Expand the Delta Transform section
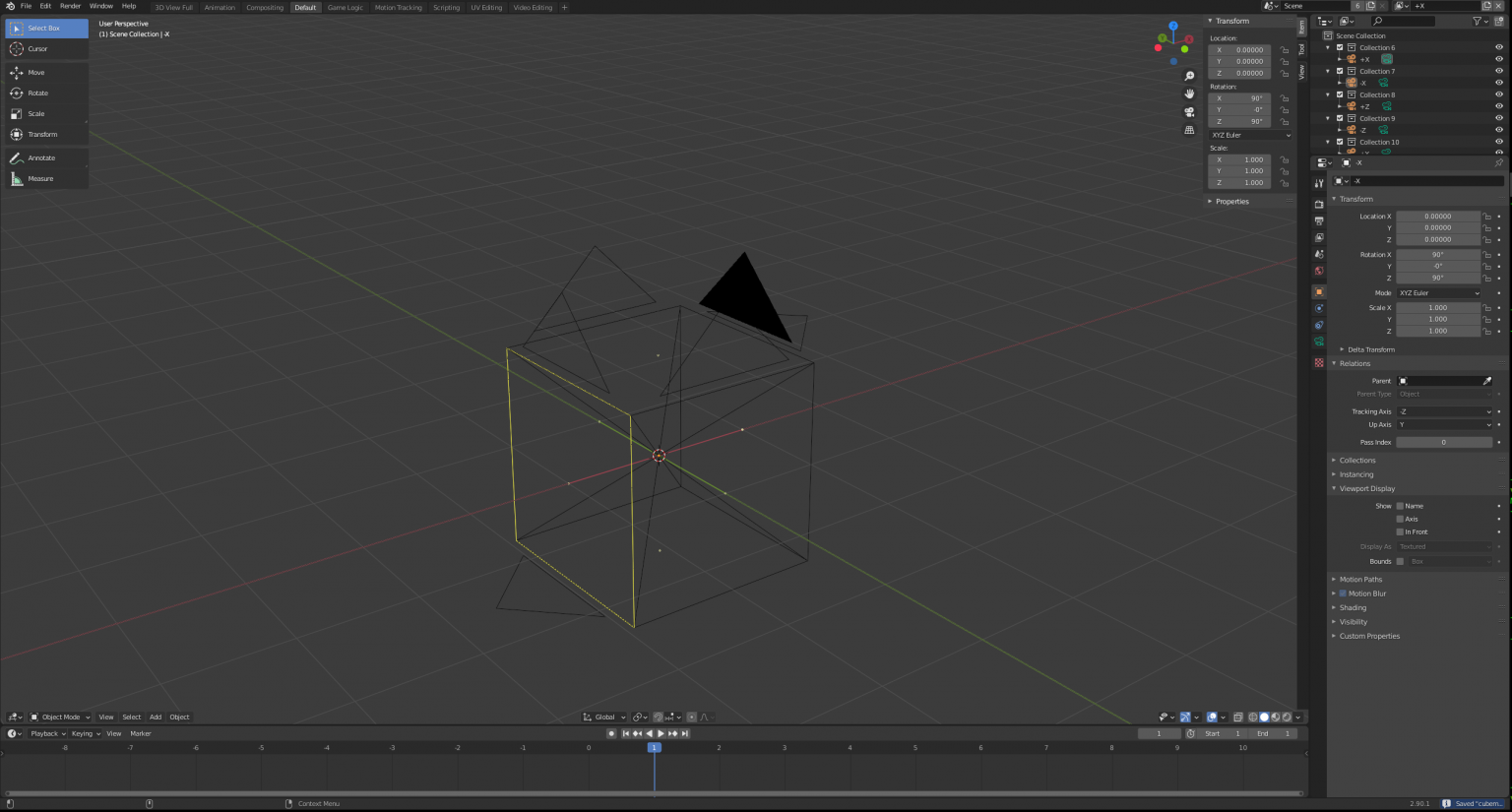Viewport: 1512px width, 812px height. (1368, 349)
